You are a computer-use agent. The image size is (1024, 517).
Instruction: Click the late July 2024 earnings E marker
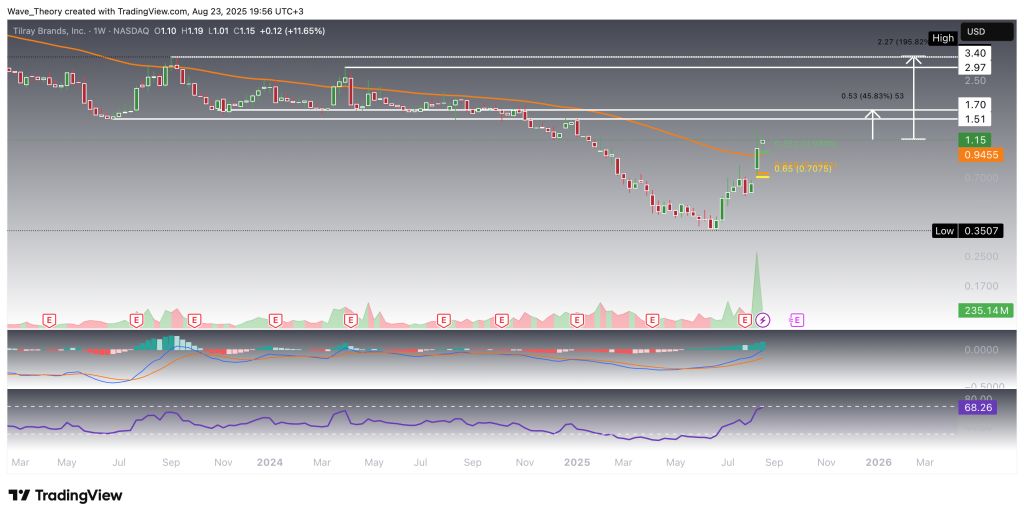pyautogui.click(x=443, y=320)
